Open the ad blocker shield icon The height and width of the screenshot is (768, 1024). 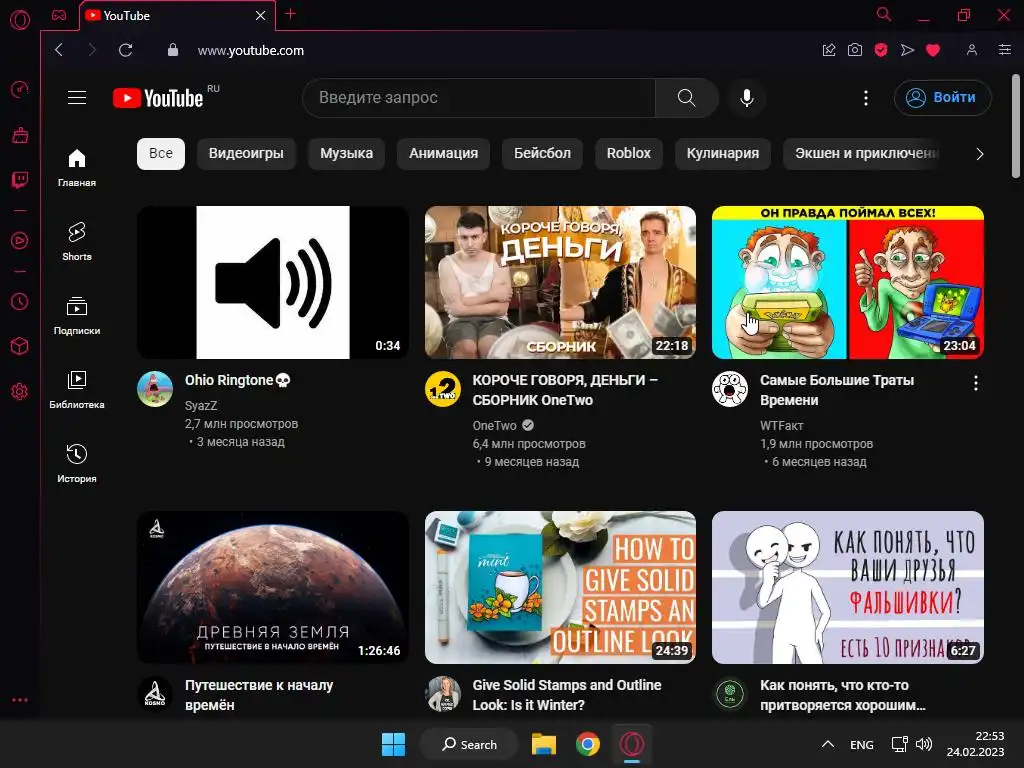click(881, 50)
